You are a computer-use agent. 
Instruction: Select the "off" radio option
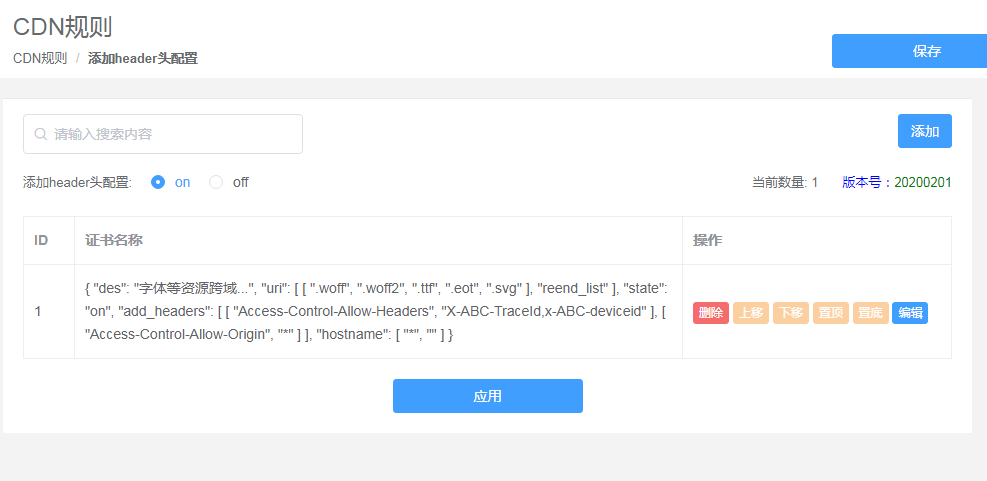click(x=216, y=183)
